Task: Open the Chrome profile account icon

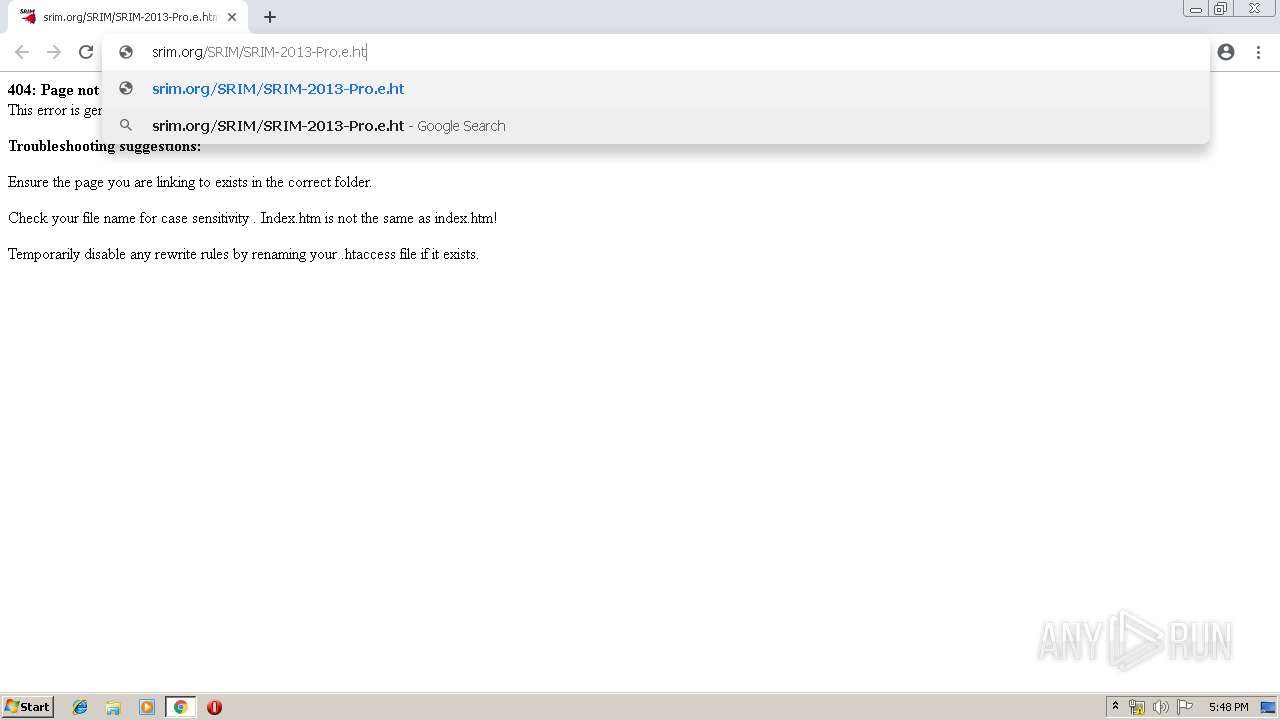Action: [x=1226, y=52]
